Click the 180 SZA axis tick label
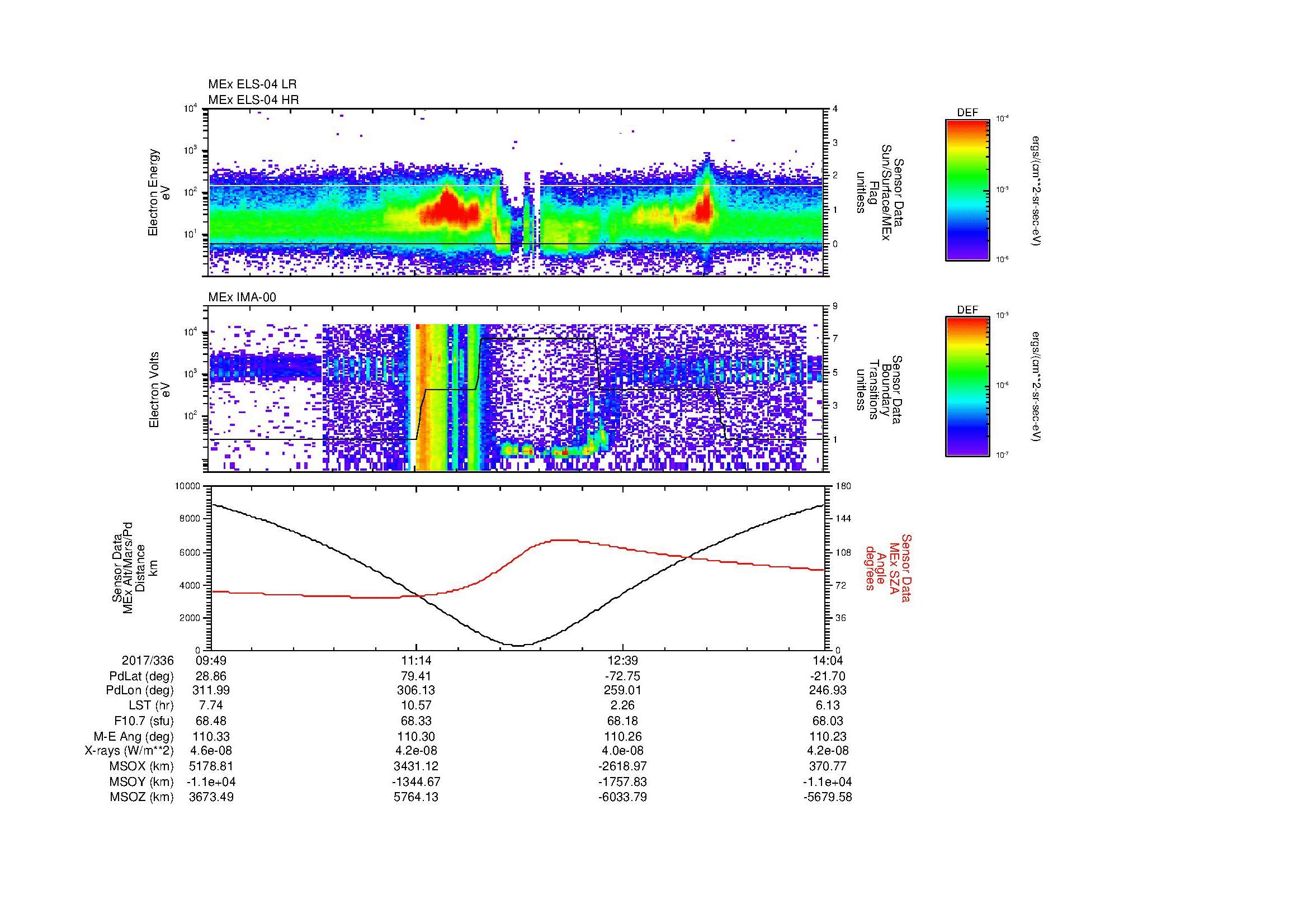 pyautogui.click(x=843, y=486)
